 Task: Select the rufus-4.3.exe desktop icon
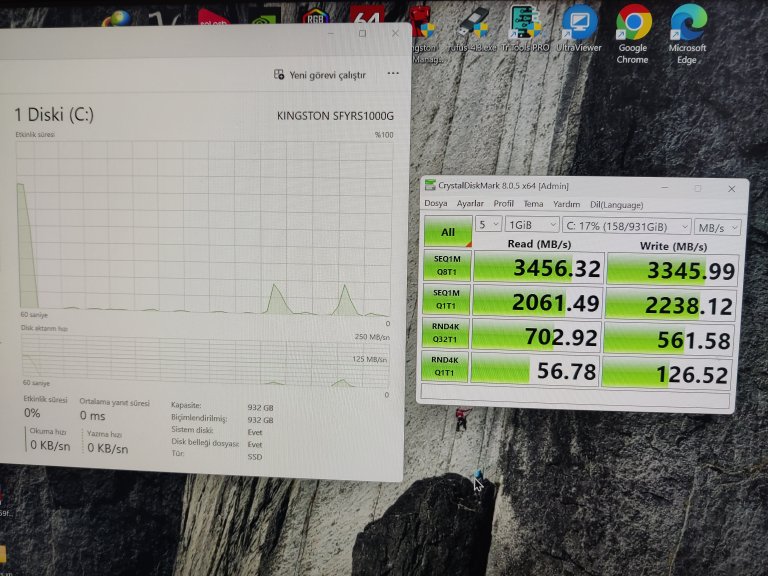pyautogui.click(x=473, y=29)
